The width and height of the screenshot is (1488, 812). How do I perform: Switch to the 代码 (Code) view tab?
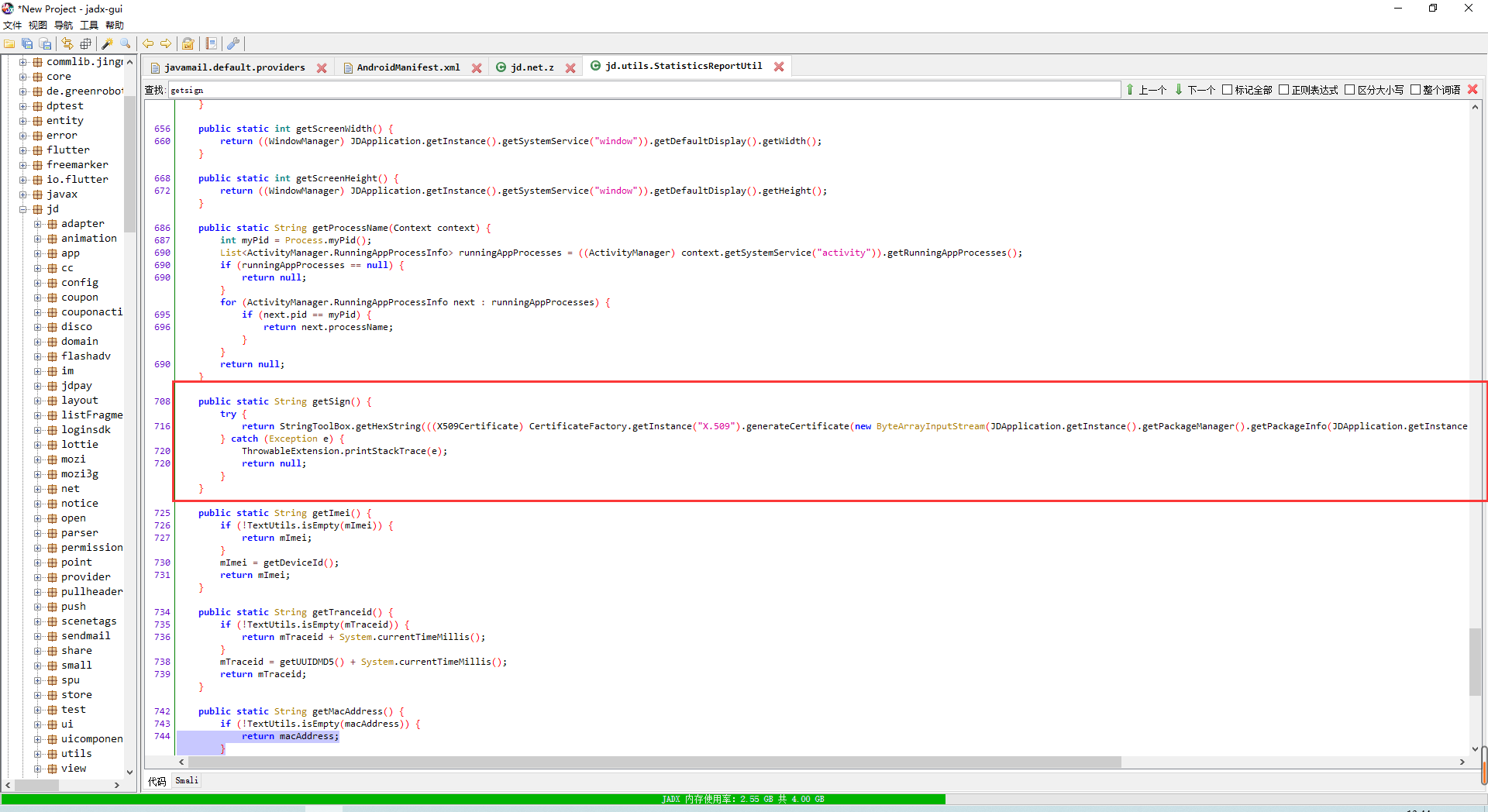[157, 781]
